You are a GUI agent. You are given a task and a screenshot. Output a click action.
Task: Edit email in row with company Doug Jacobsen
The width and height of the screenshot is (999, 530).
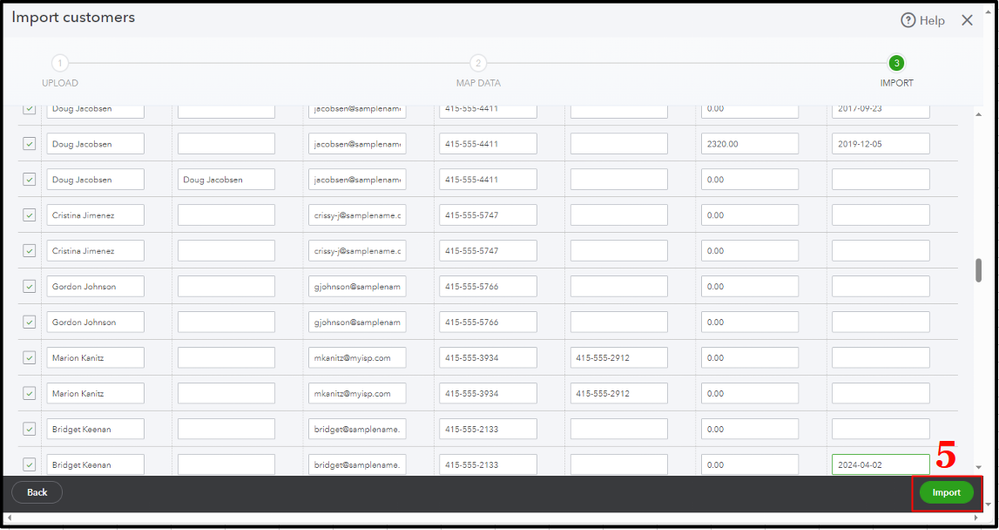tap(357, 180)
